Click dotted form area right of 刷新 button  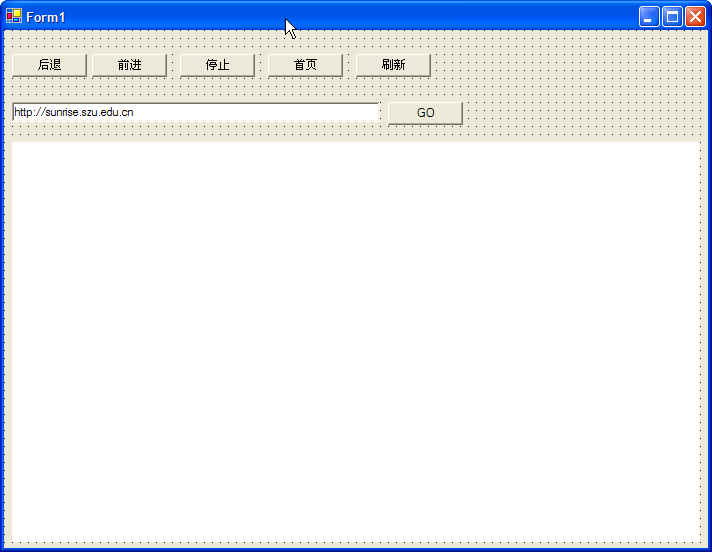560,65
